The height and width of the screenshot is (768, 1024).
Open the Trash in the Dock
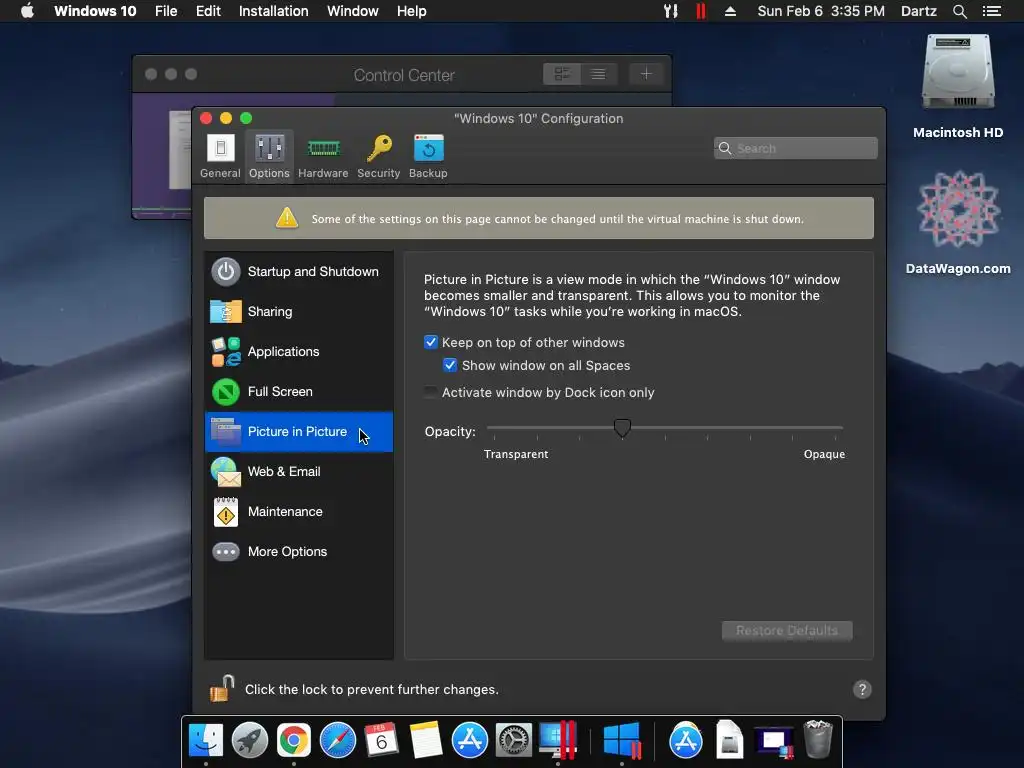pos(818,739)
